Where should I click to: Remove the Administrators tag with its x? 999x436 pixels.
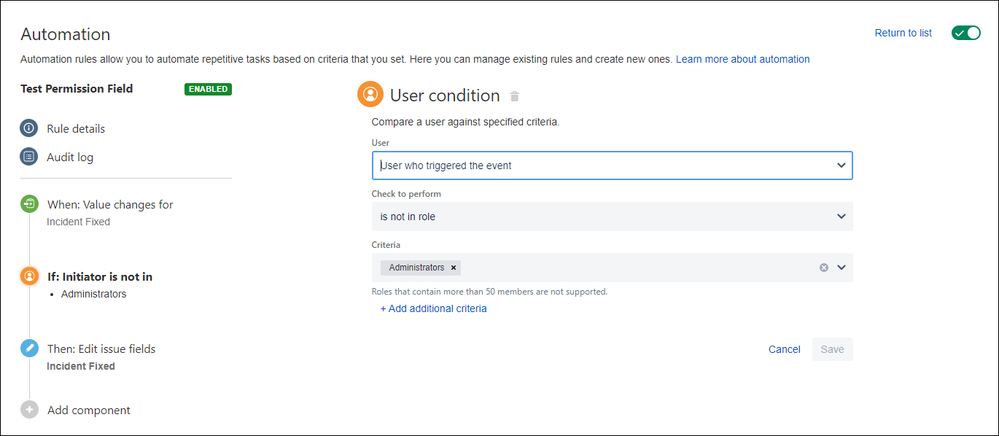coord(454,268)
